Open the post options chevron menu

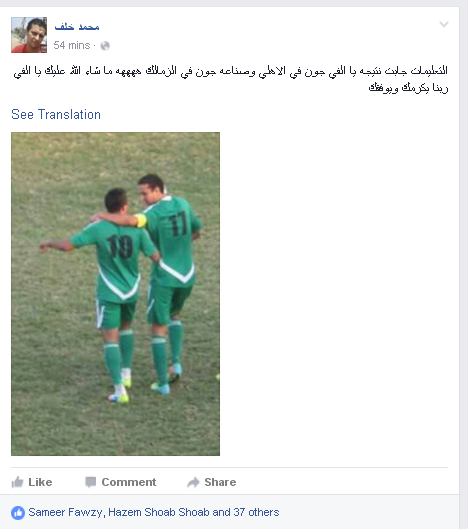tap(444, 24)
